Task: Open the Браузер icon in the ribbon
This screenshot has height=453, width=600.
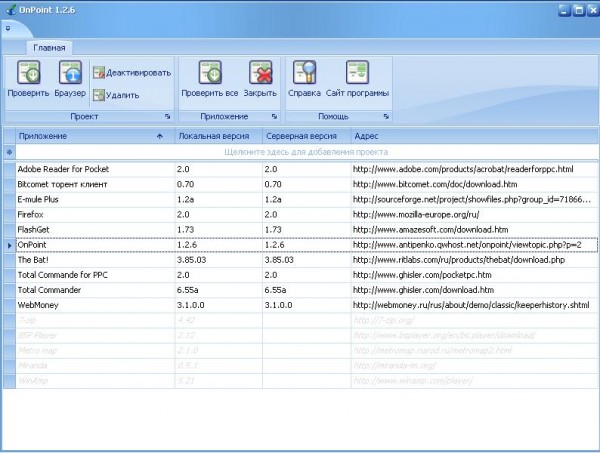Action: (70, 73)
